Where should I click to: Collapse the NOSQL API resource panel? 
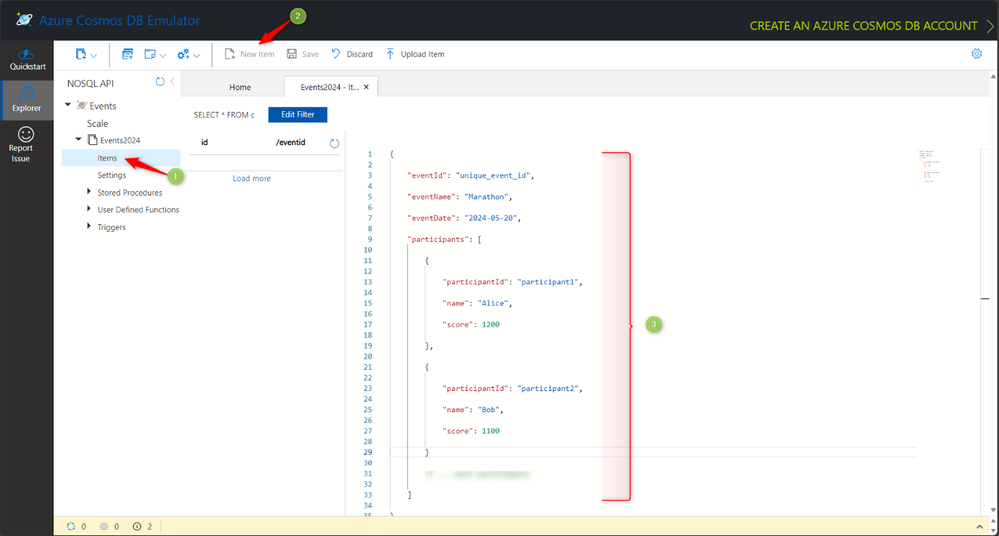coord(173,82)
